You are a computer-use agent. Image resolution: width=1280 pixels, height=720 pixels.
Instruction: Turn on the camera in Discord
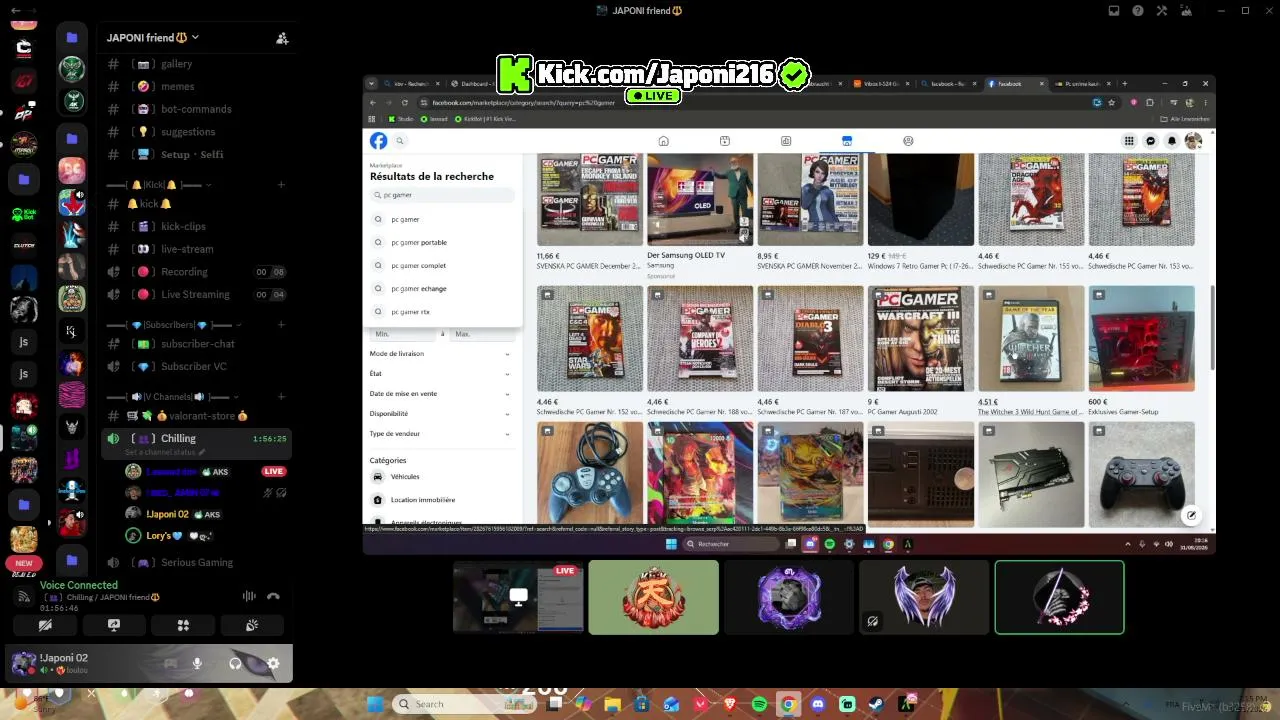pyautogui.click(x=45, y=625)
